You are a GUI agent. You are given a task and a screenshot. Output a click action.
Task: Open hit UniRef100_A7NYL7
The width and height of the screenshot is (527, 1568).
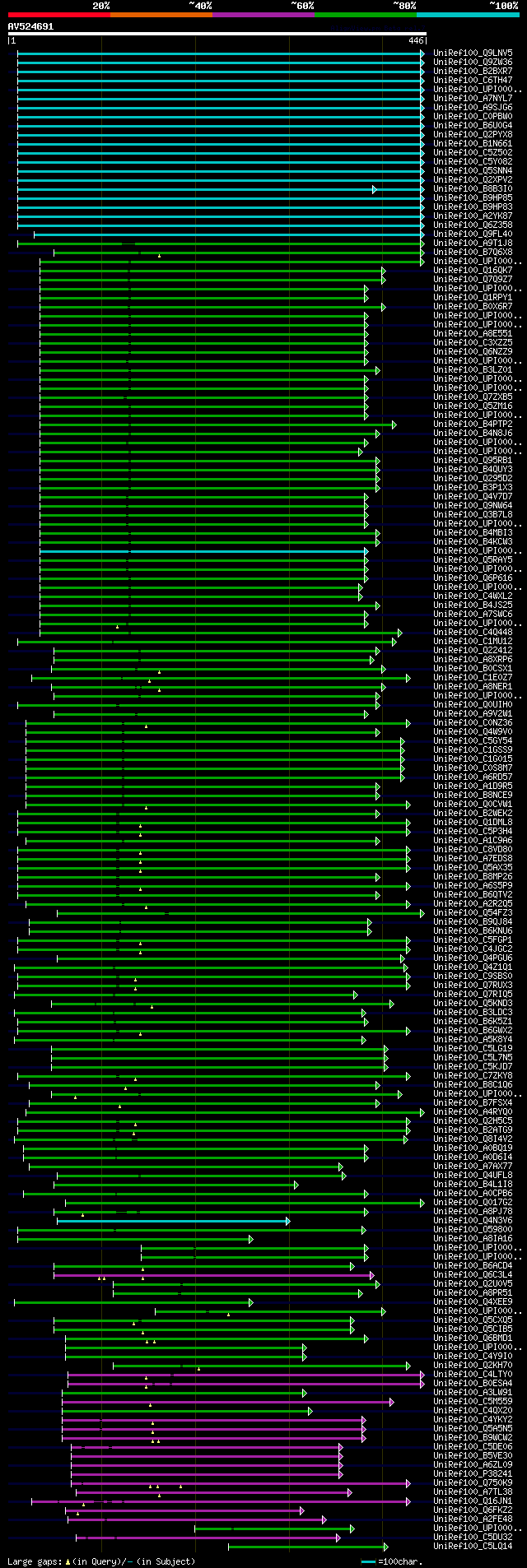pyautogui.click(x=473, y=98)
